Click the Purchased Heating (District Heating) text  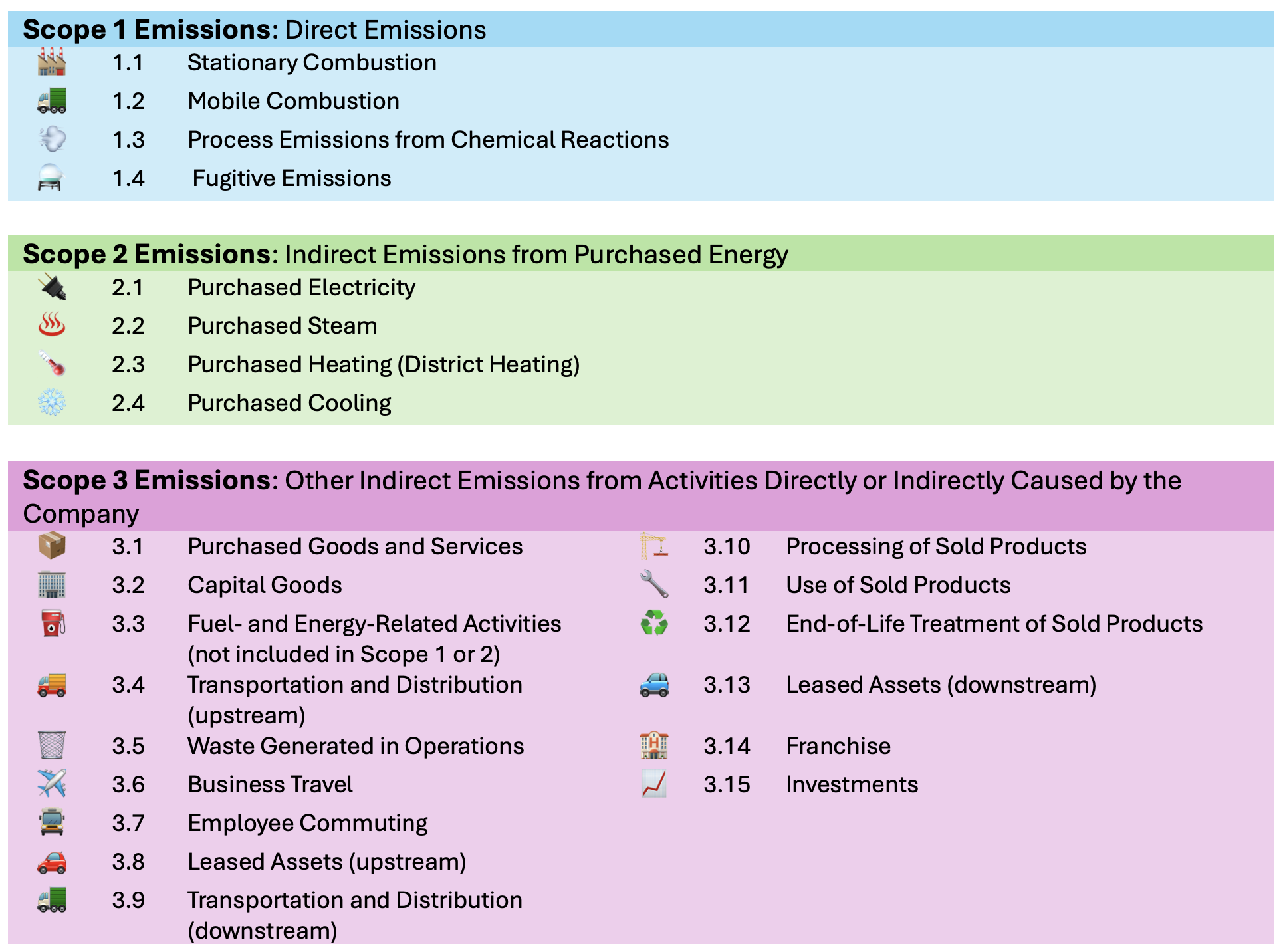(x=384, y=364)
